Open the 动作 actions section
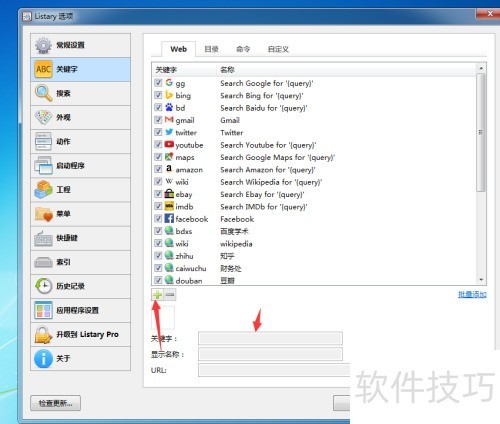This screenshot has width=500, height=424. tap(80, 142)
